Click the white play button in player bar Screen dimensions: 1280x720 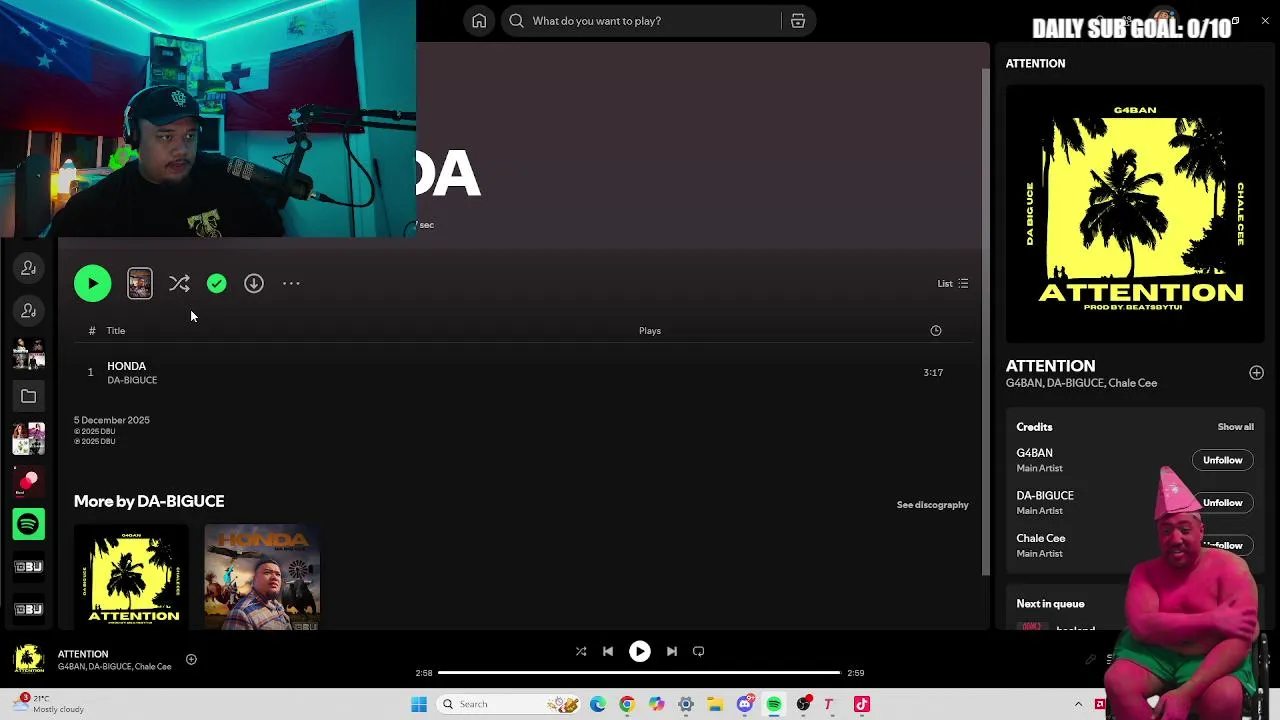pyautogui.click(x=640, y=652)
